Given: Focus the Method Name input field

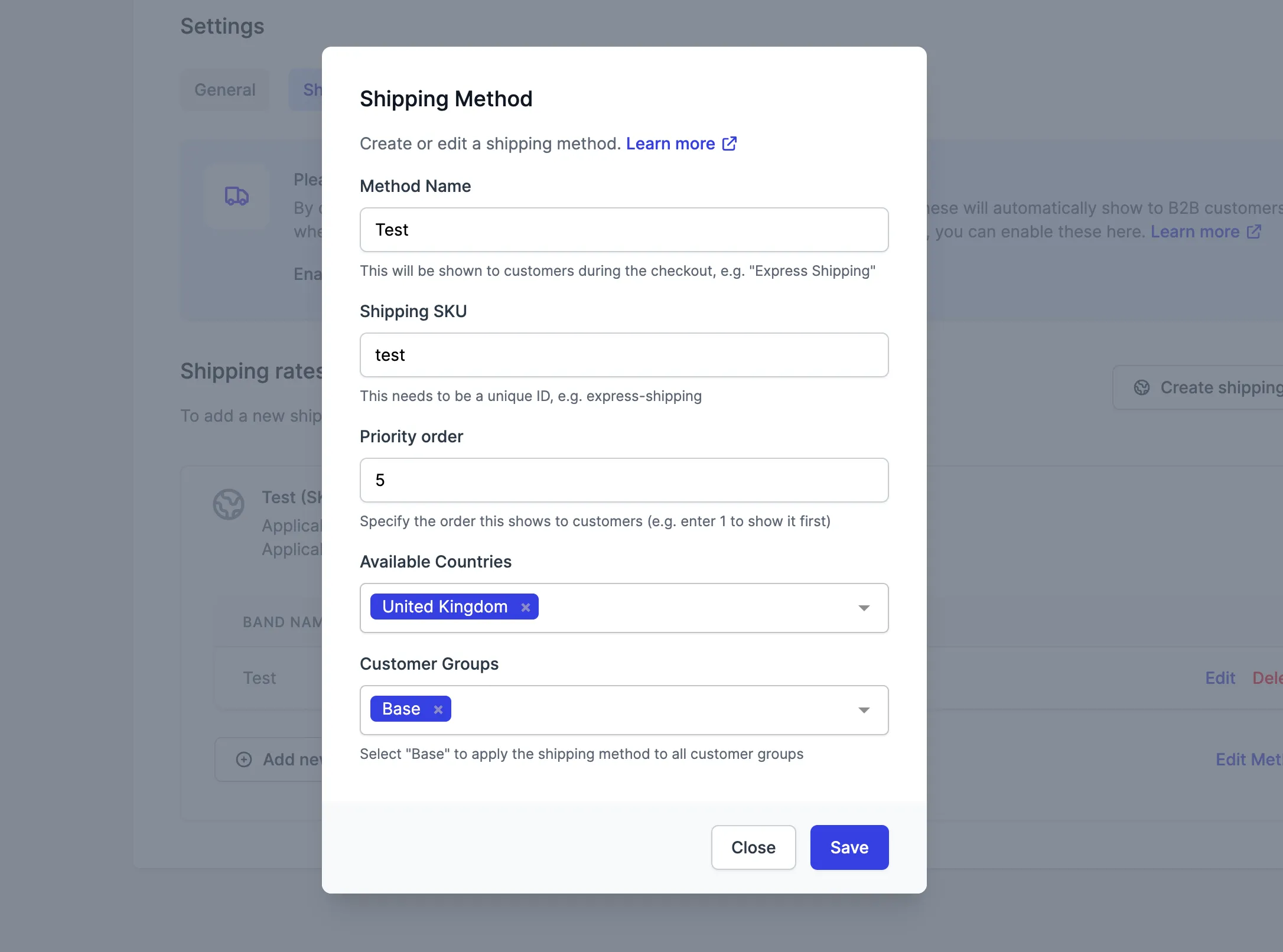Looking at the screenshot, I should pos(624,230).
